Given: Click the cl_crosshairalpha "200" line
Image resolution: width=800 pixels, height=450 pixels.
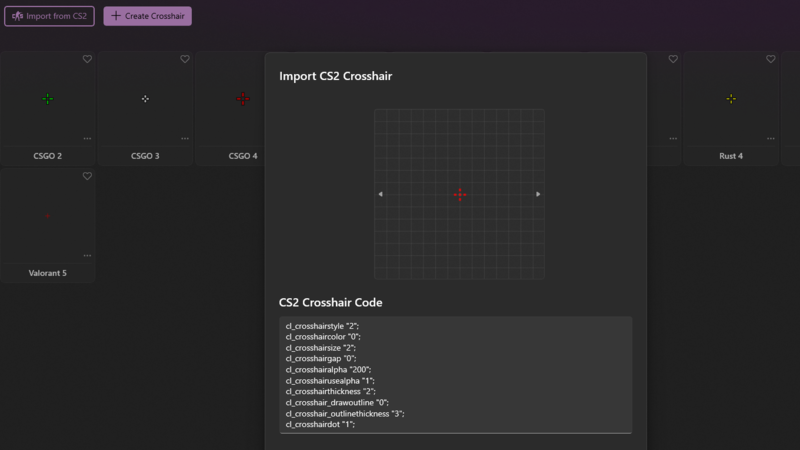Looking at the screenshot, I should click(328, 370).
